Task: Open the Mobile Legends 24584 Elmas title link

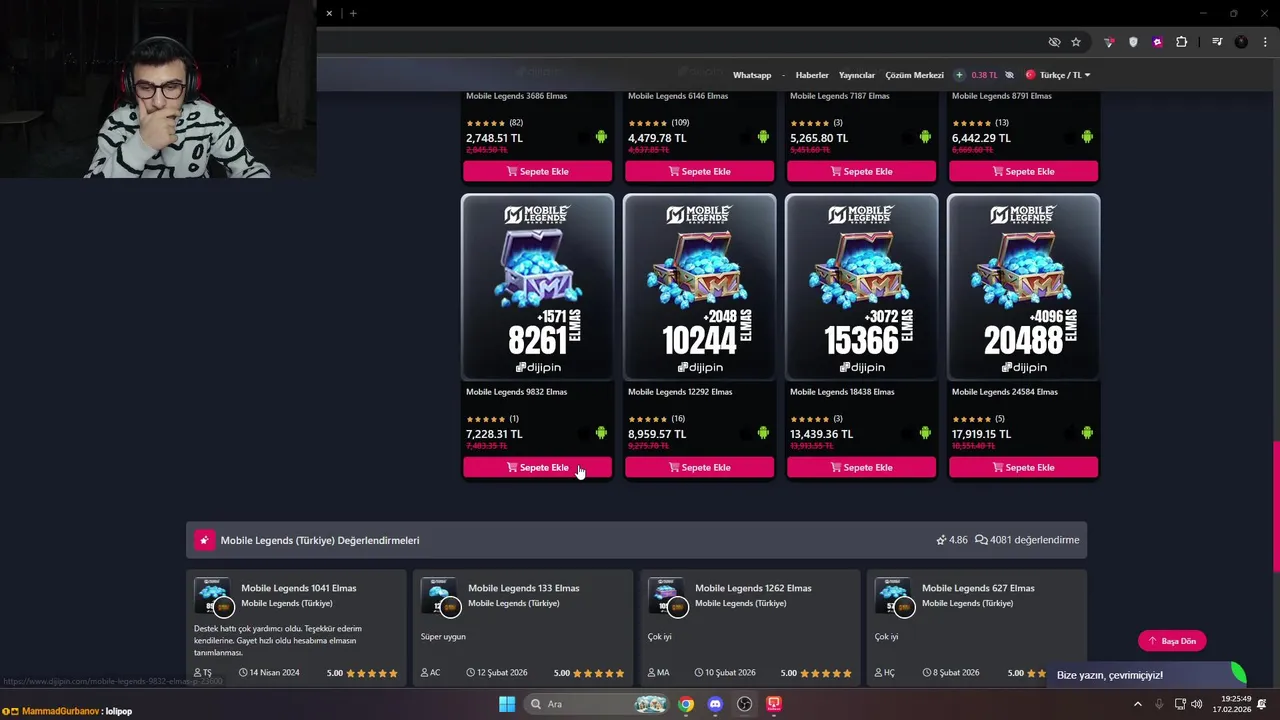Action: [1004, 392]
